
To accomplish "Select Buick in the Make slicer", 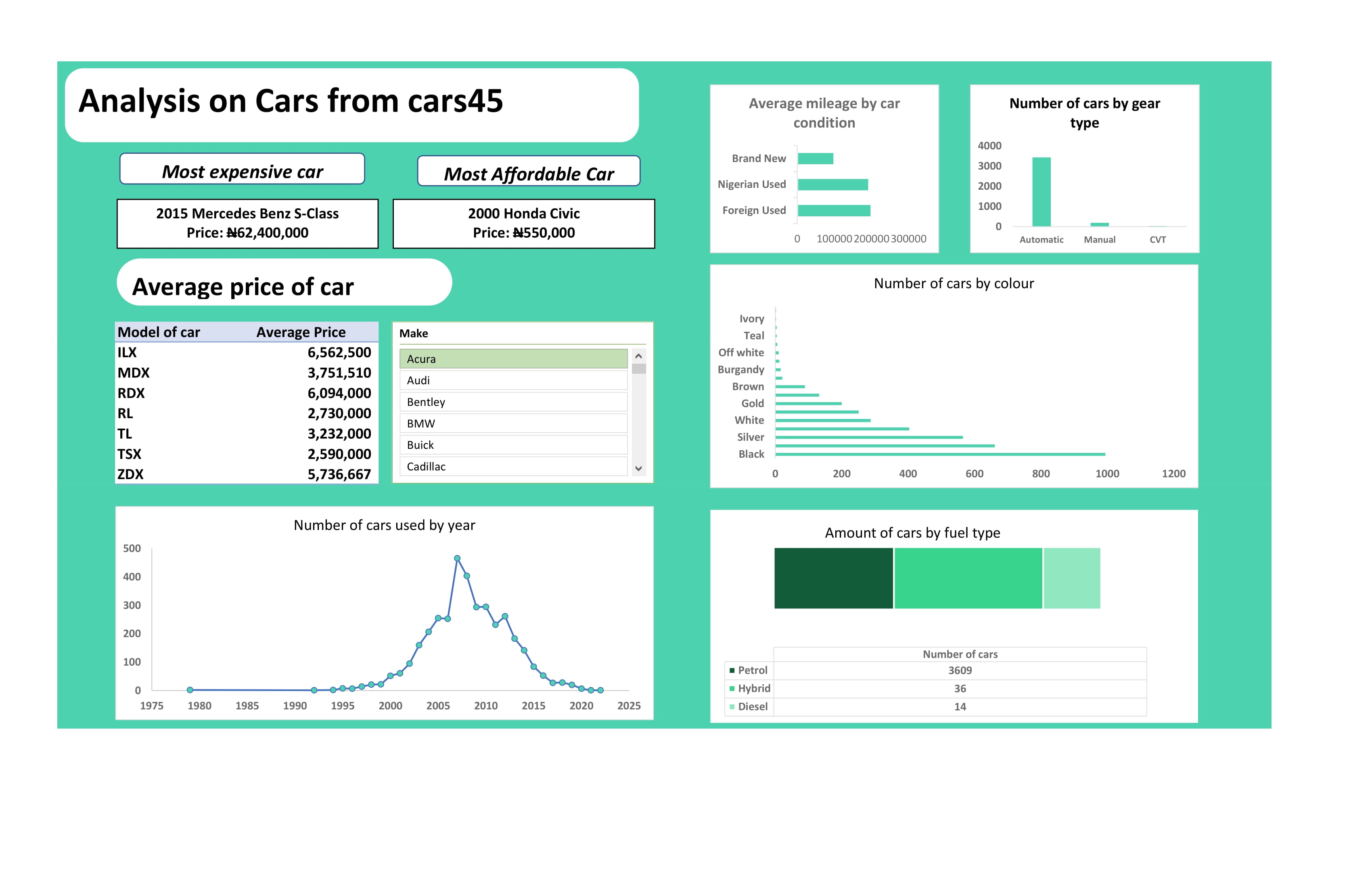I will (513, 444).
